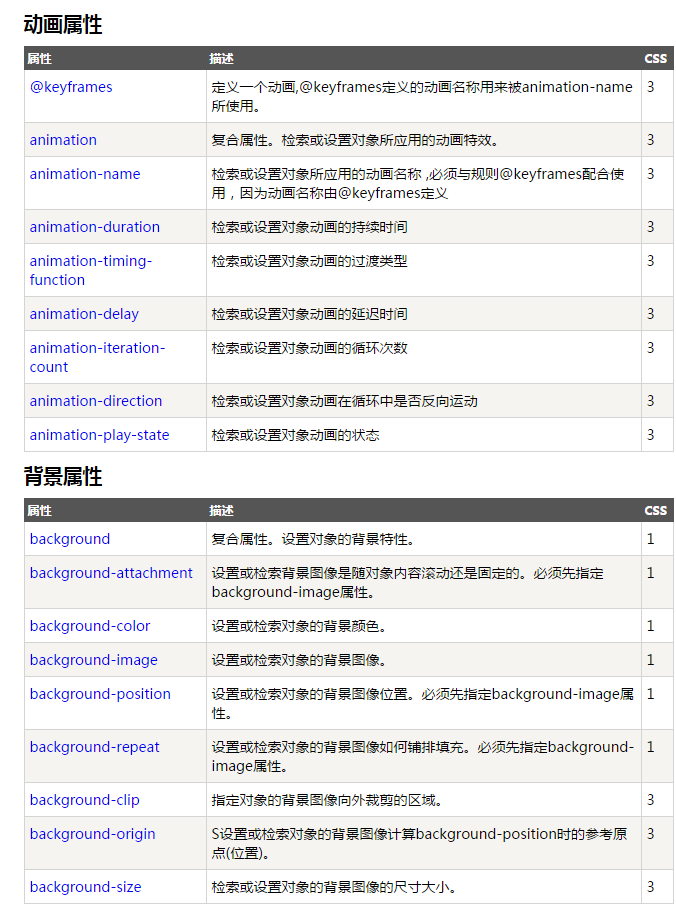This screenshot has height=907, width=676.
Task: Open the background-repeat link
Action: click(94, 747)
